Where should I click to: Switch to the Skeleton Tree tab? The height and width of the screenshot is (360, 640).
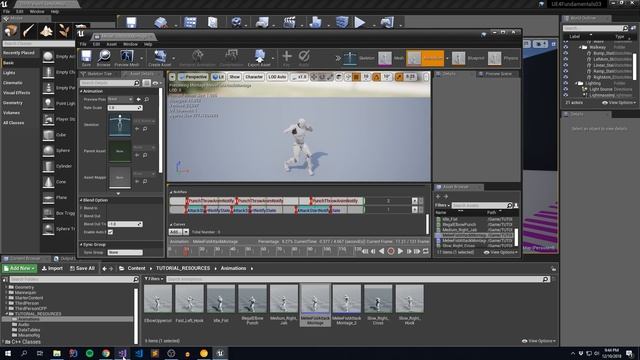pos(97,73)
